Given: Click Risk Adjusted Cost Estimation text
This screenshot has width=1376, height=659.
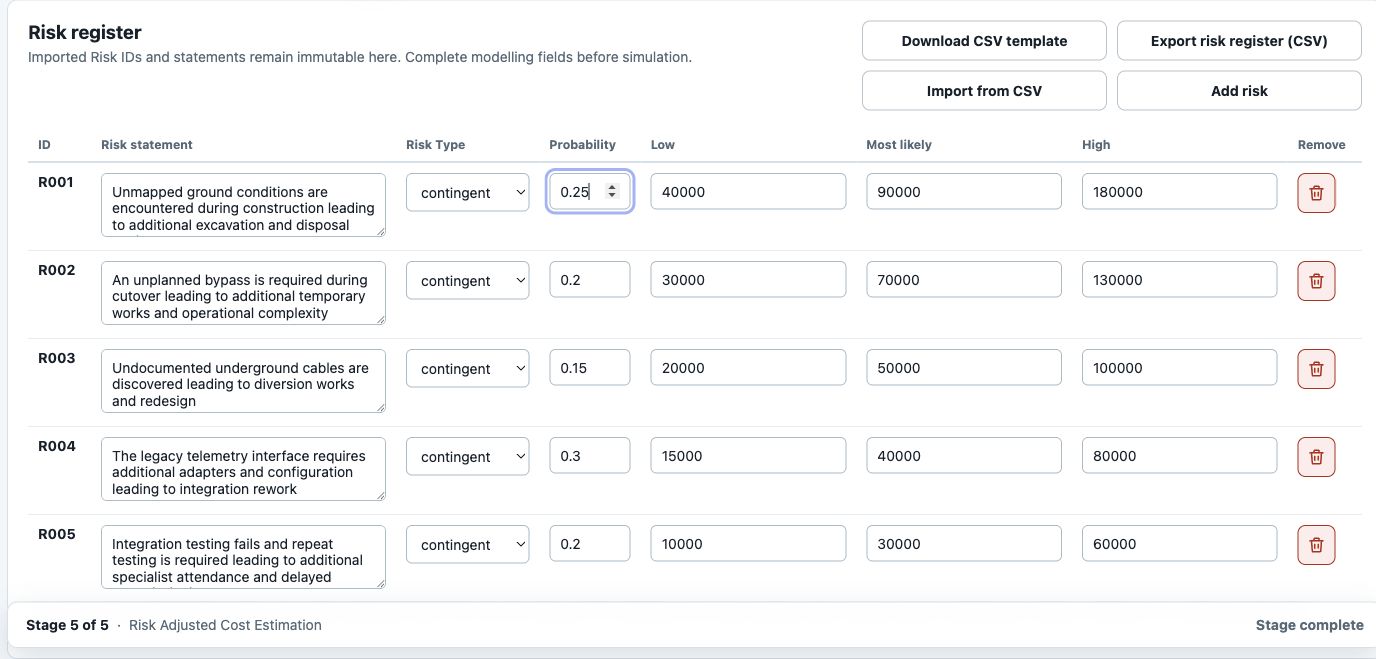Looking at the screenshot, I should [225, 625].
